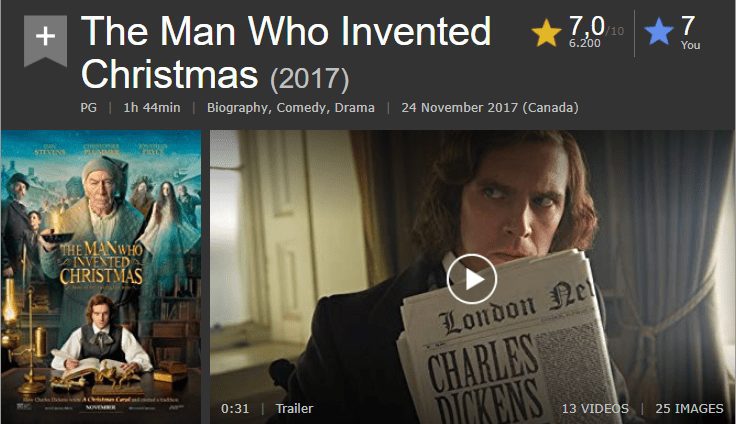
Task: View the PG certificate info
Action: coord(88,108)
